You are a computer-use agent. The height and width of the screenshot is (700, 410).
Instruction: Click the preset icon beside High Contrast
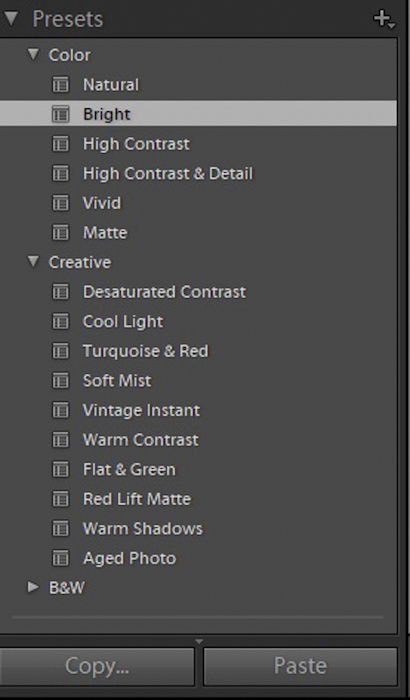[x=60, y=144]
